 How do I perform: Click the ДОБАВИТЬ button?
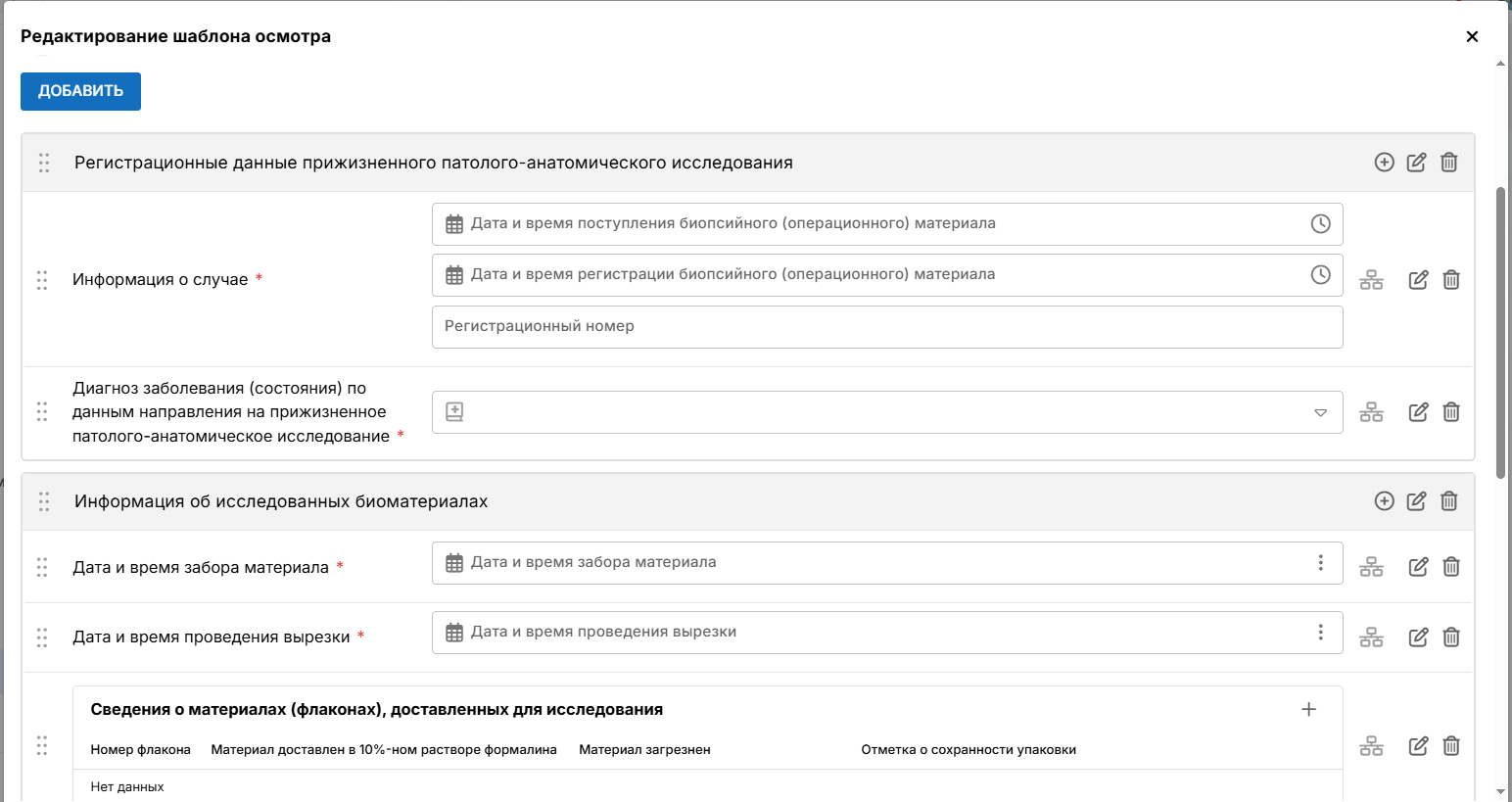coord(80,91)
